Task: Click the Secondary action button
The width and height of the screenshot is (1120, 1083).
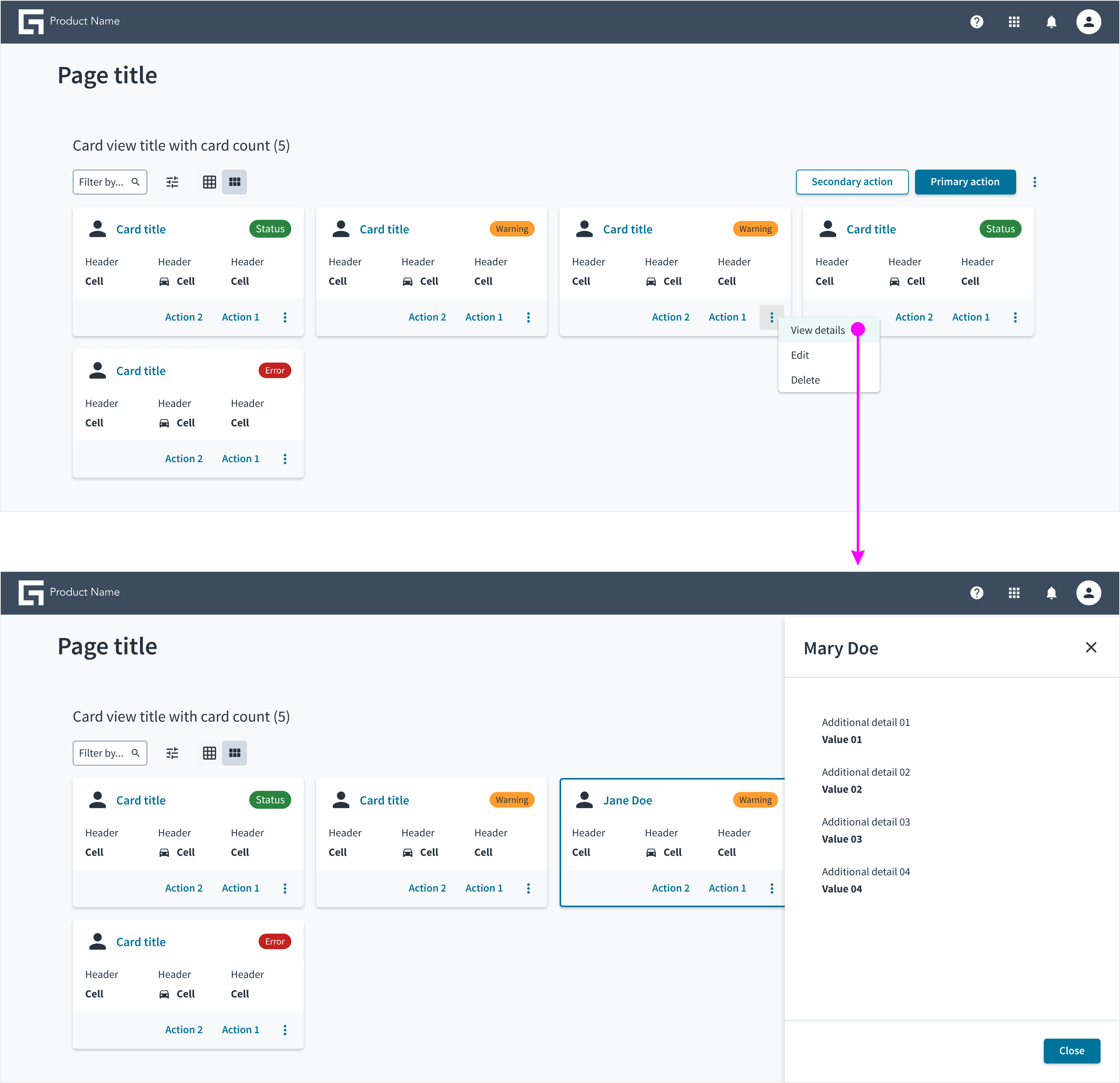Action: [x=851, y=182]
